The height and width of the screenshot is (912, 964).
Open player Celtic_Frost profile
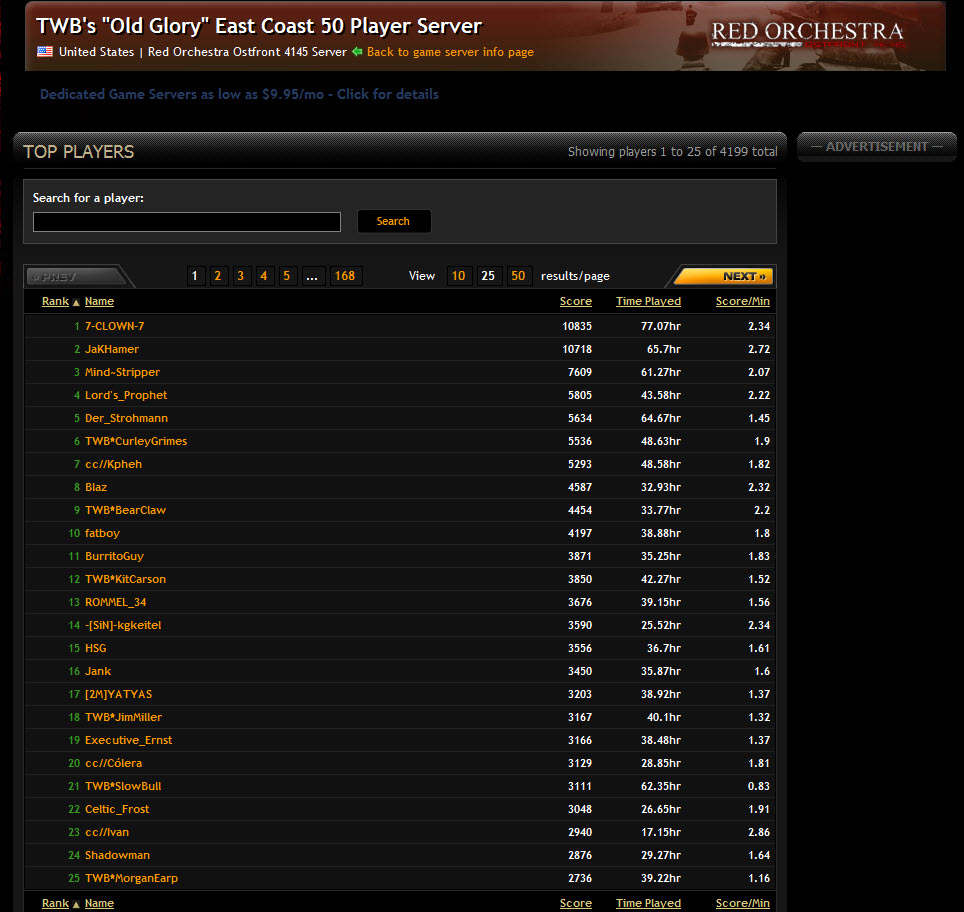point(117,809)
